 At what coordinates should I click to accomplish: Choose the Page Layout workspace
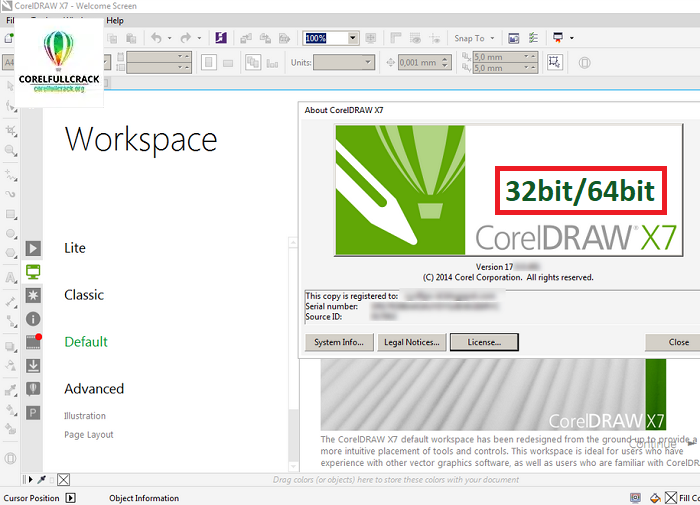[89, 434]
